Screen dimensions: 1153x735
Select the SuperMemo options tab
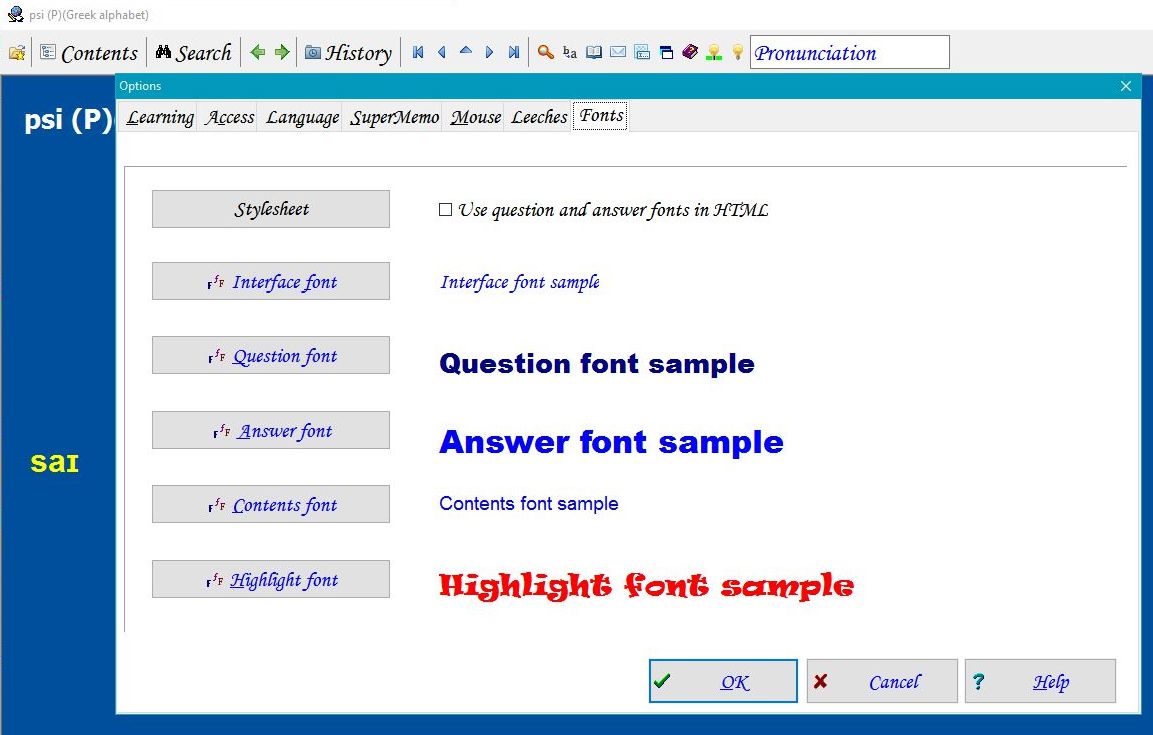tap(394, 117)
